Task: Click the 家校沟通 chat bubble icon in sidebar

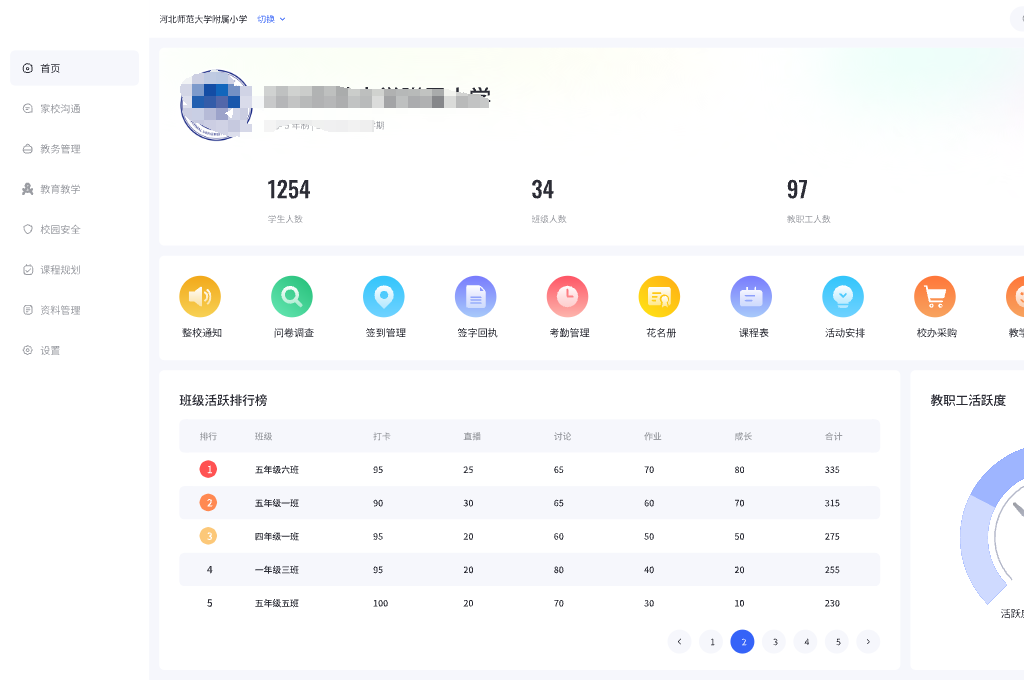Action: 28,108
